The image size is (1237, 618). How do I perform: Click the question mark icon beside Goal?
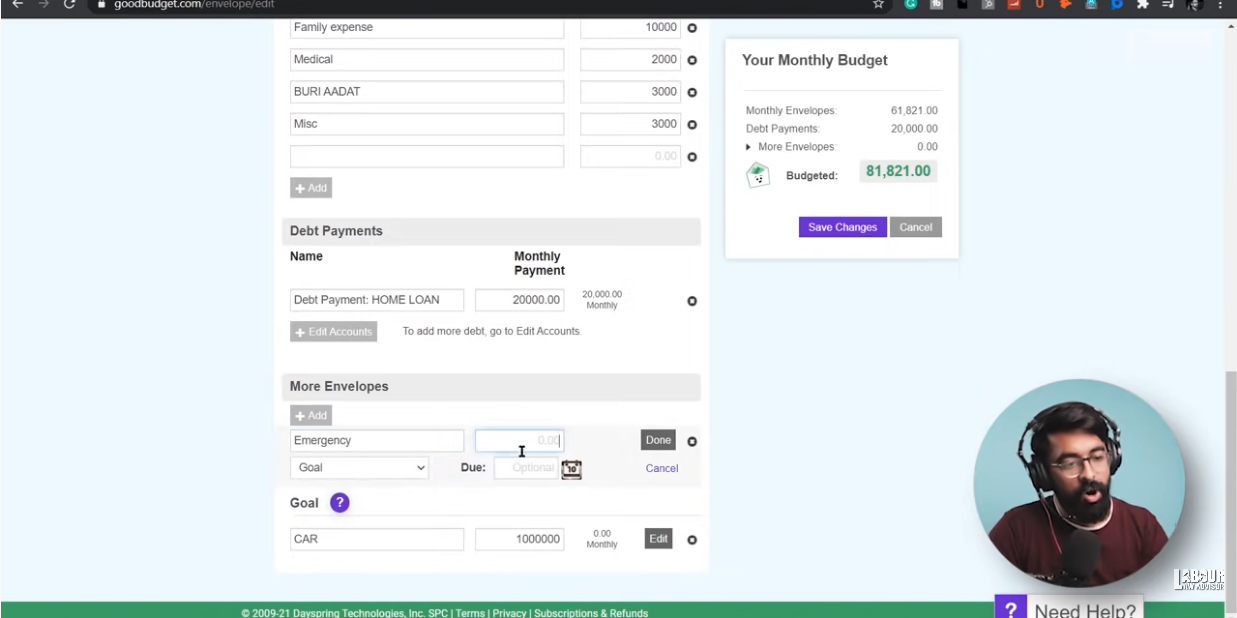(x=339, y=502)
